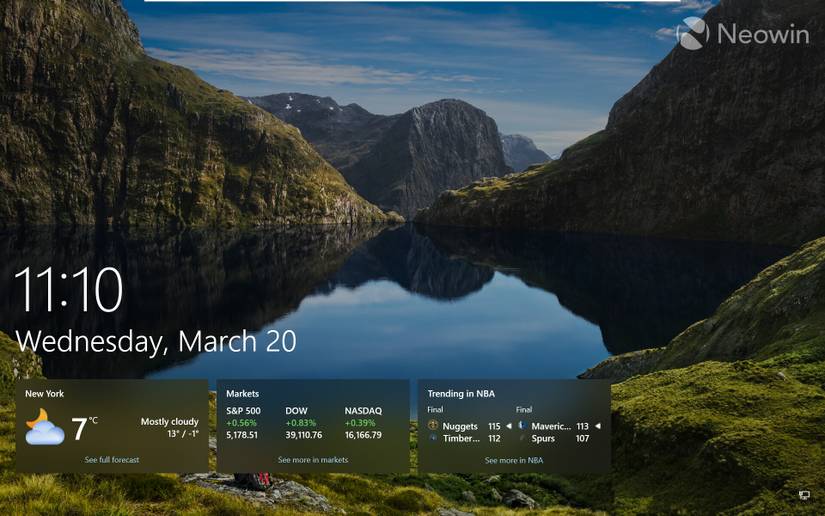Viewport: 825px width, 516px height.
Task: Click the New York weather card title
Action: [x=44, y=393]
